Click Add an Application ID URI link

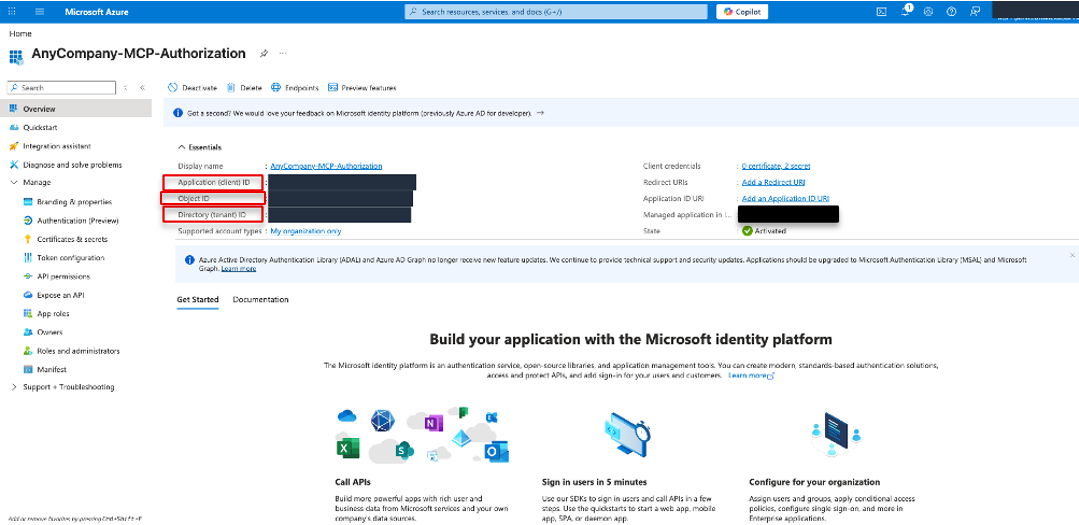(785, 198)
